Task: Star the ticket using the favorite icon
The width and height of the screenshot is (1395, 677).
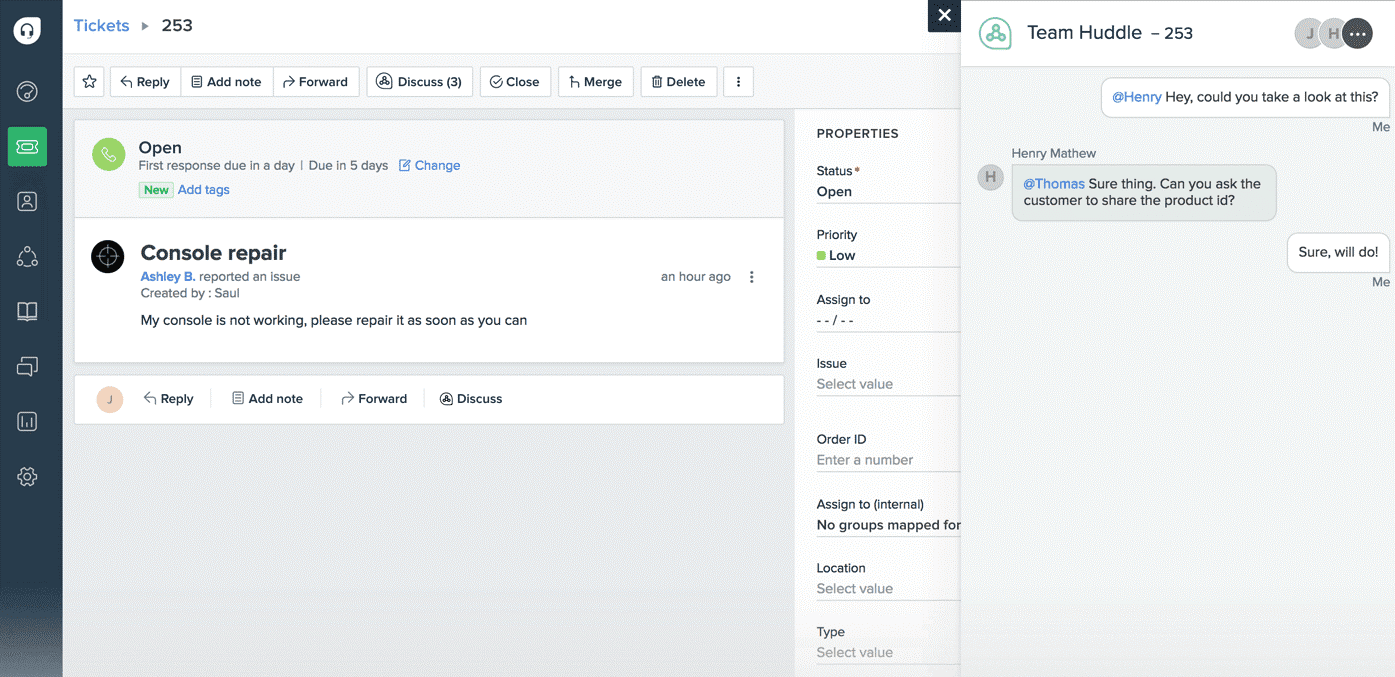Action: (x=89, y=81)
